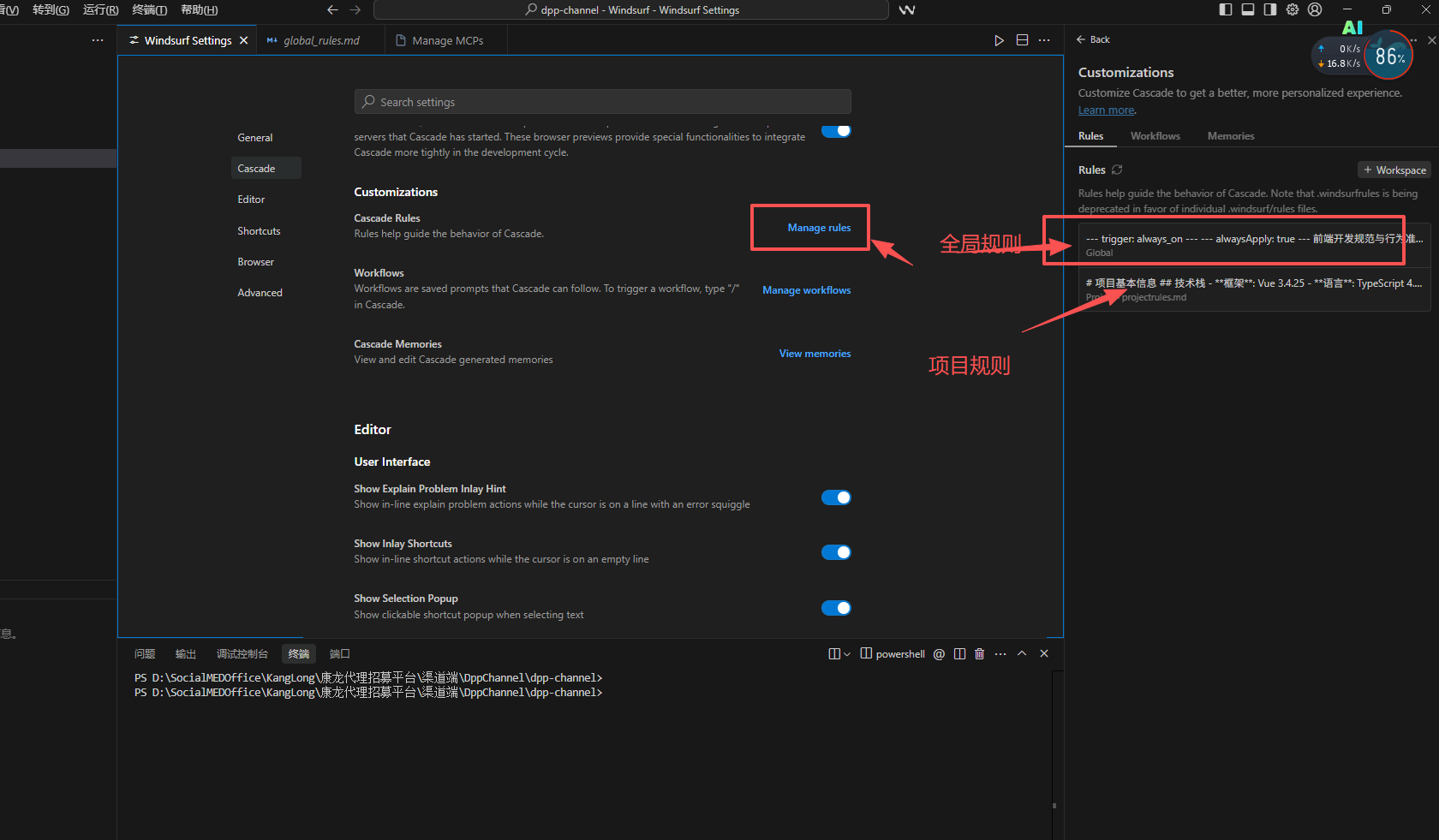Toggle Show Explain Problem Inlay Hint
Viewport: 1439px width, 840px height.
[836, 497]
